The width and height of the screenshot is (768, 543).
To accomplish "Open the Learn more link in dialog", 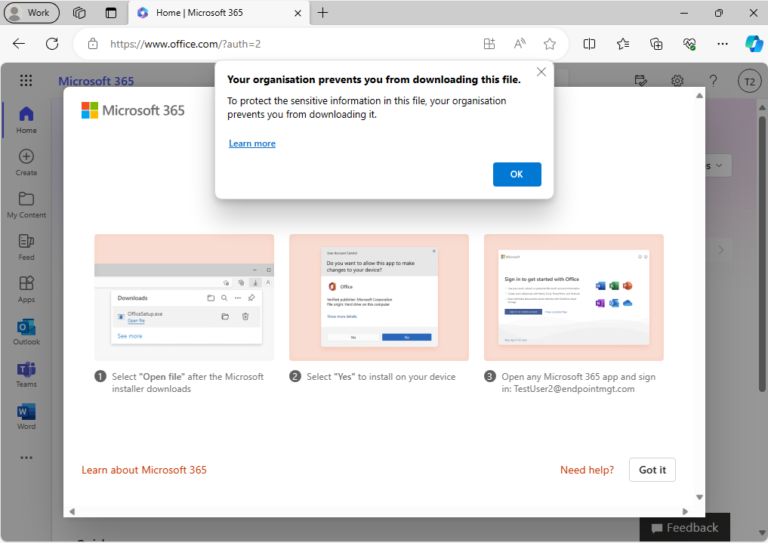I will pos(252,143).
